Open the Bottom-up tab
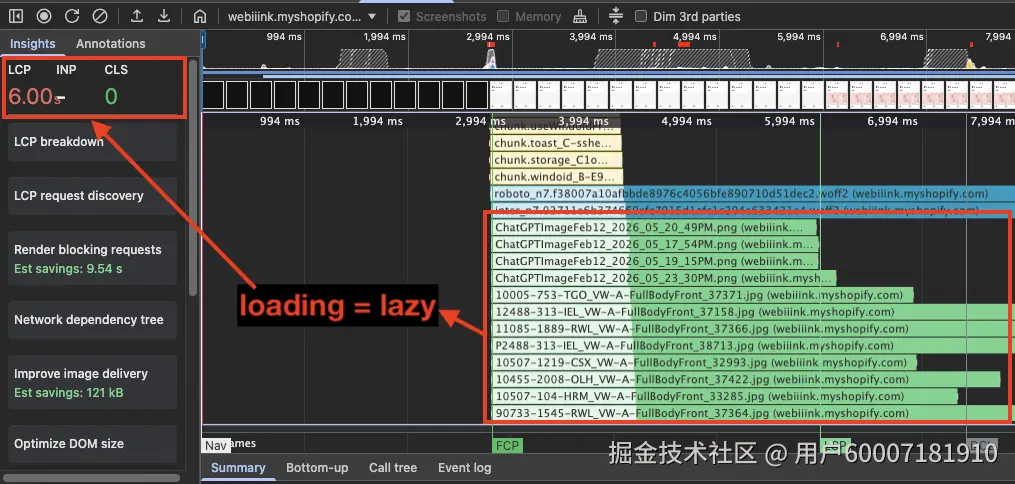The width and height of the screenshot is (1015, 484). [317, 468]
